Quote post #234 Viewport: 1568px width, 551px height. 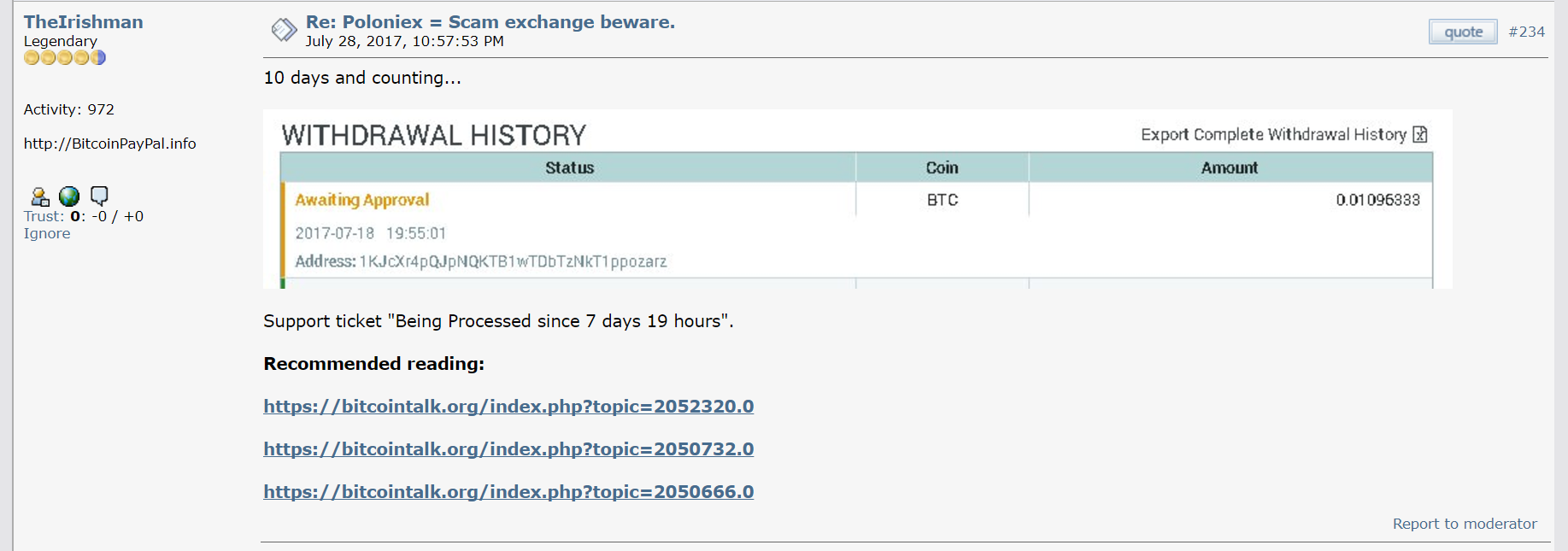(x=1463, y=32)
